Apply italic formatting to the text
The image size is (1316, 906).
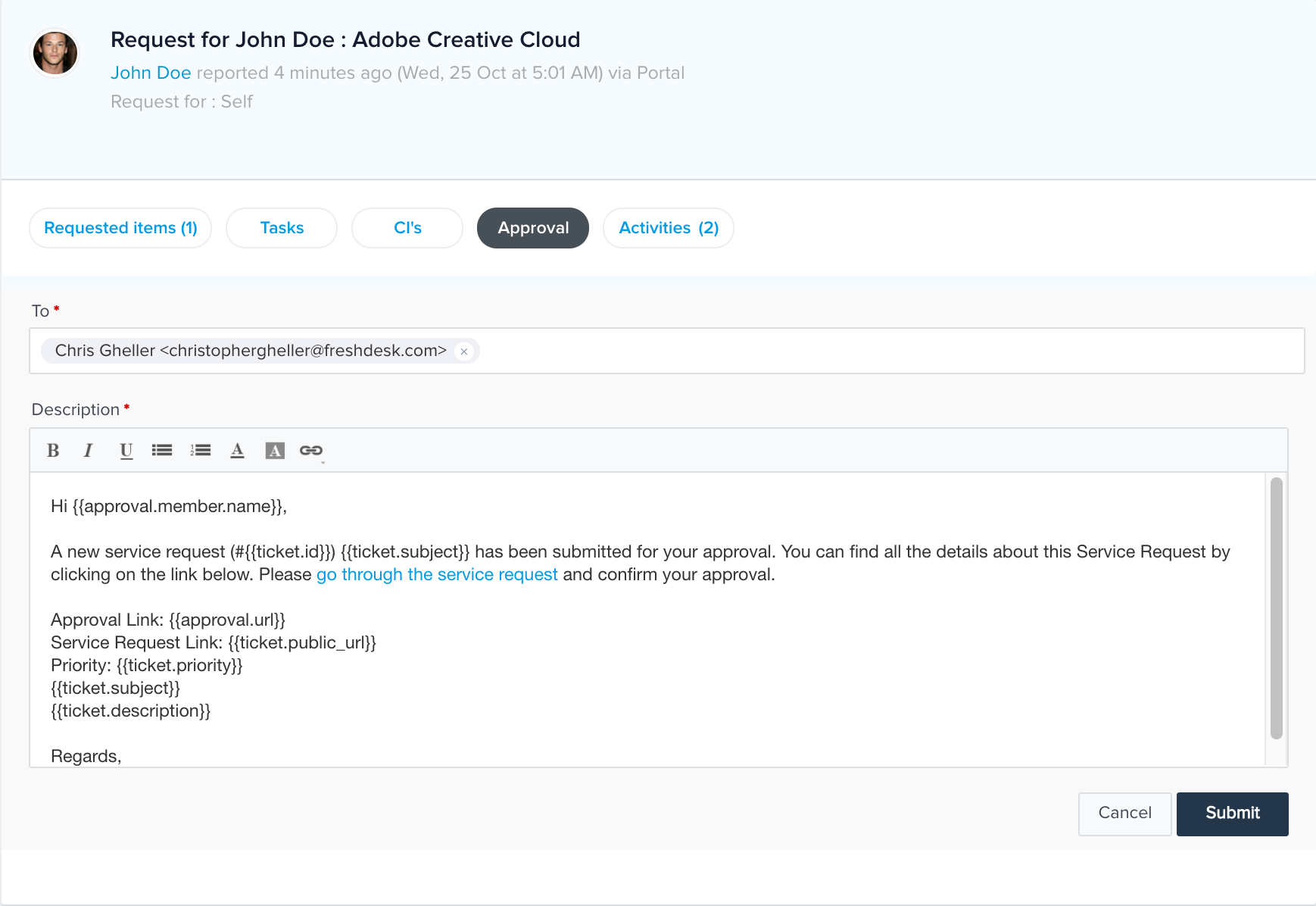[x=88, y=450]
